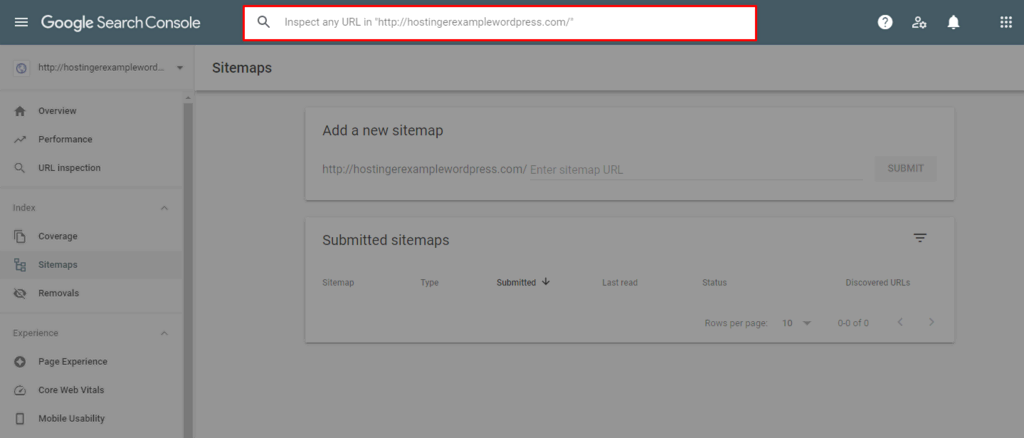1024x438 pixels.
Task: Click the Google Search Console logo
Action: point(121,23)
